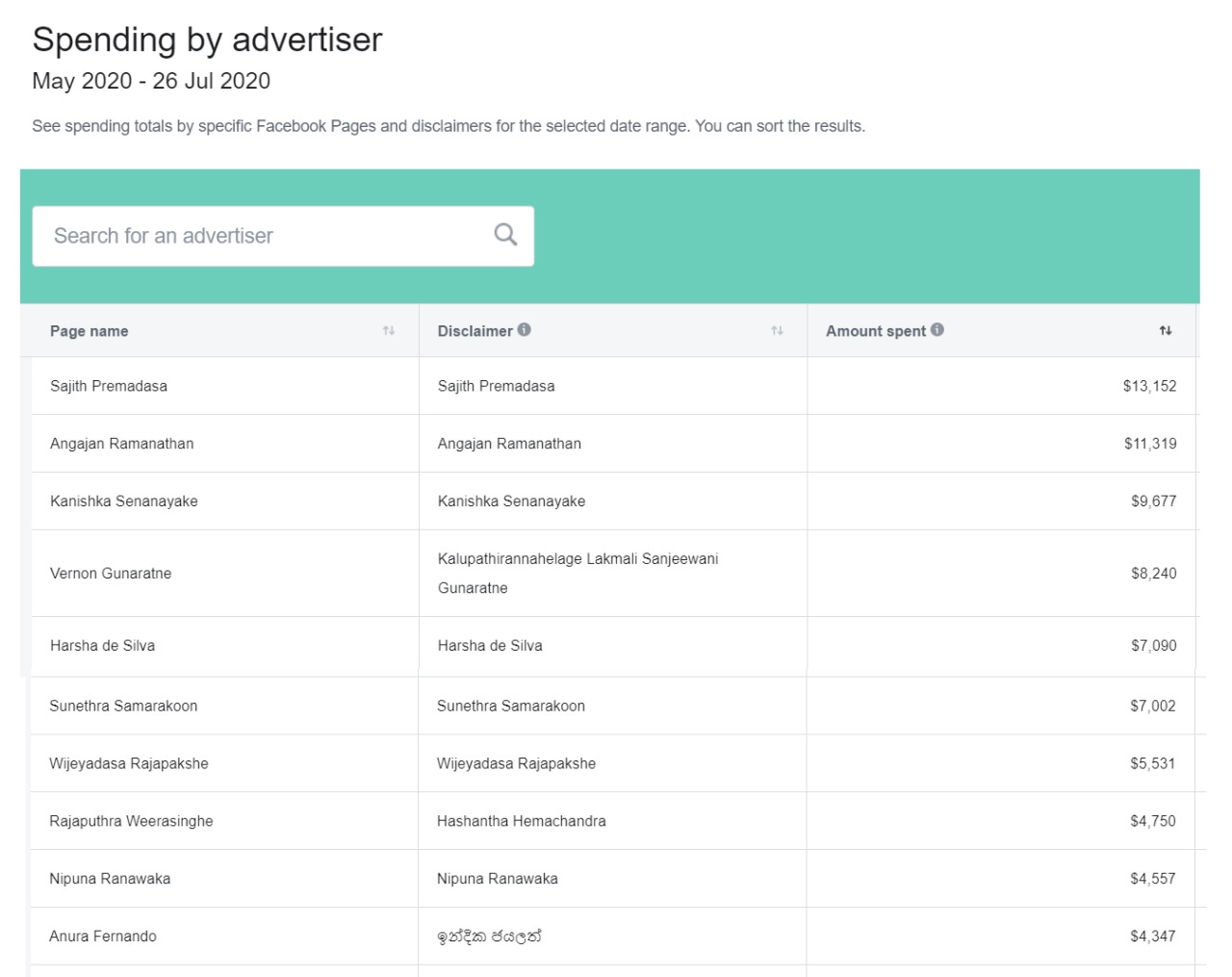Click the Amount spent column header text
Viewport: 1232px width, 977px height.
(x=876, y=331)
